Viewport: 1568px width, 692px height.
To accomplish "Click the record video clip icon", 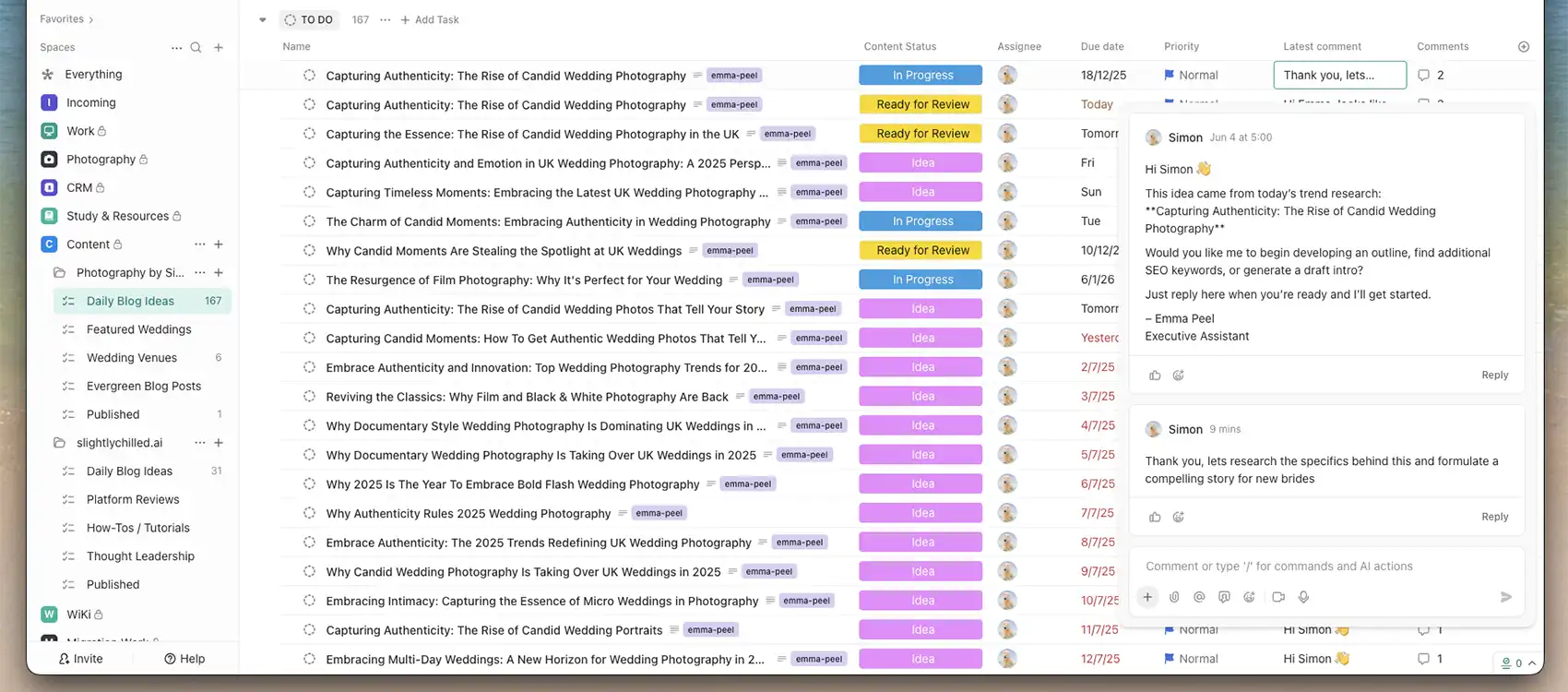I will [x=1278, y=597].
